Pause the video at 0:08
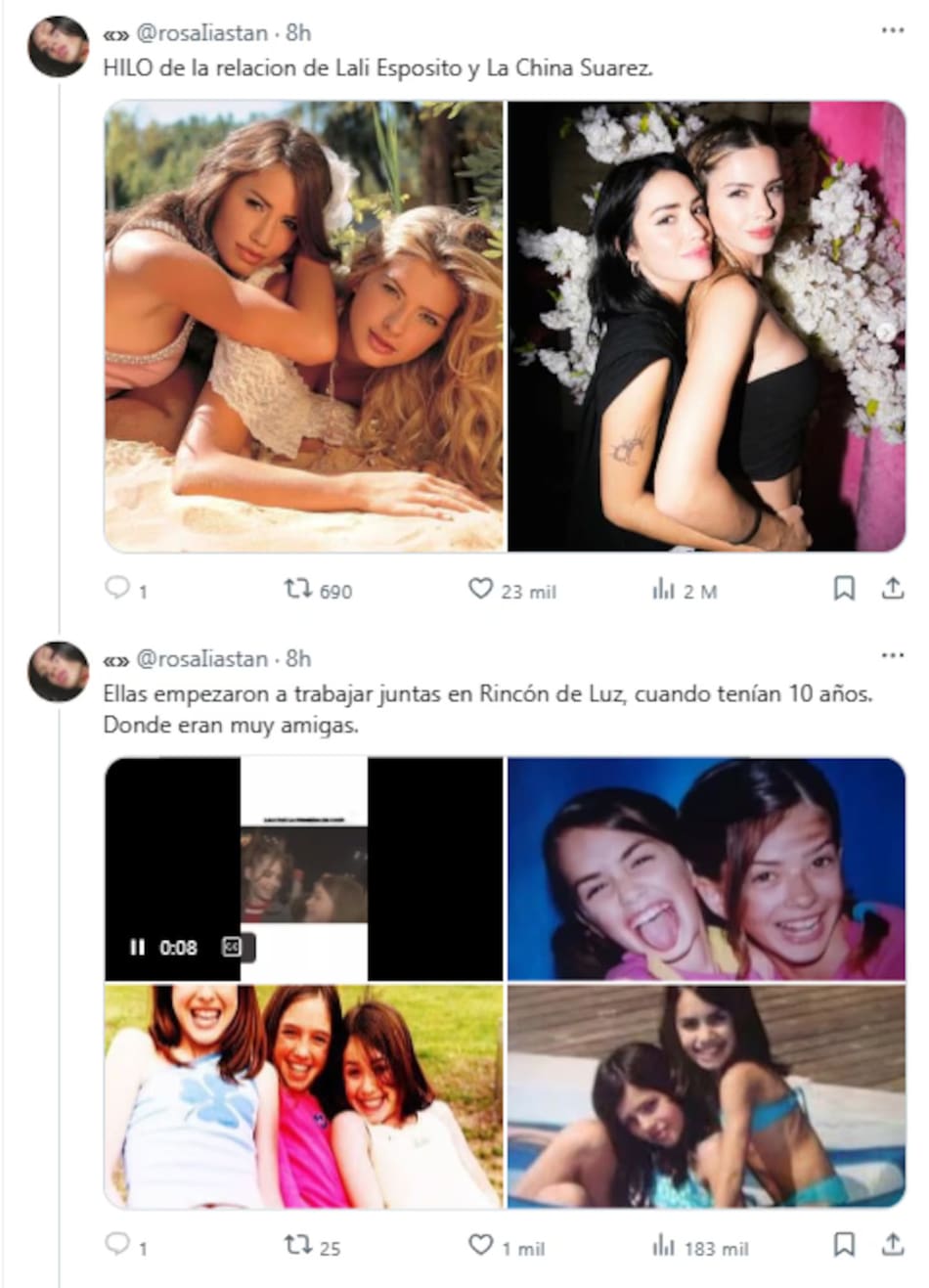Screen dimensions: 929x1288 pos(137,947)
